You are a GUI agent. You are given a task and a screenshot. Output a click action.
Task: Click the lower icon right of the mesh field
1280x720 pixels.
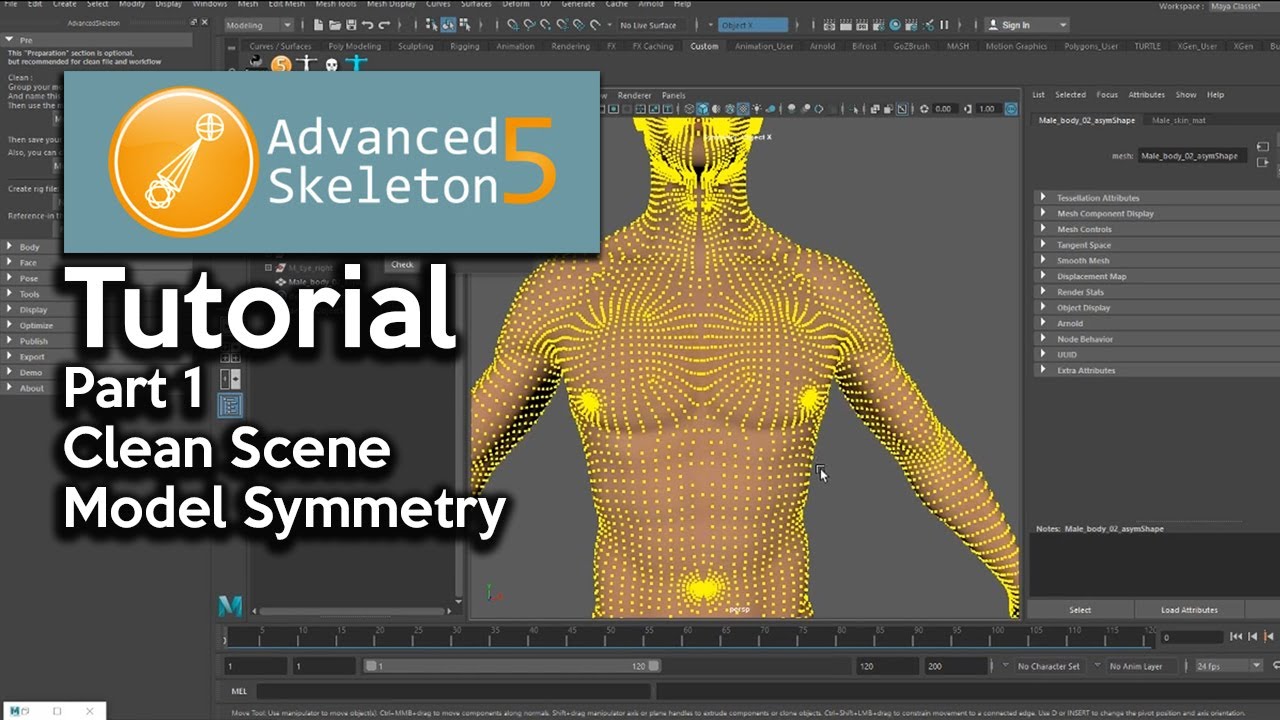pos(1262,163)
